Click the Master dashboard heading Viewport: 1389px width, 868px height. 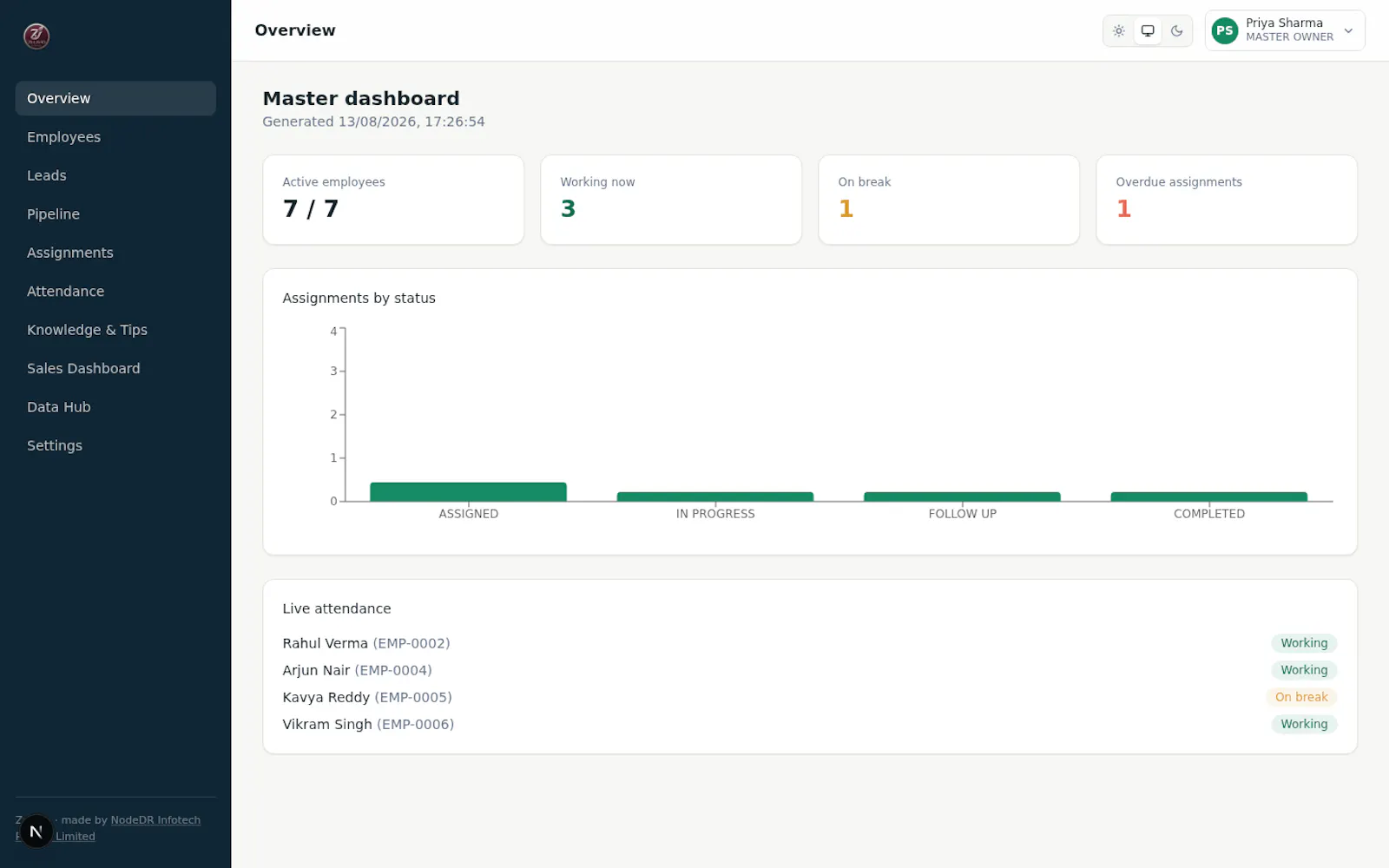(x=361, y=99)
